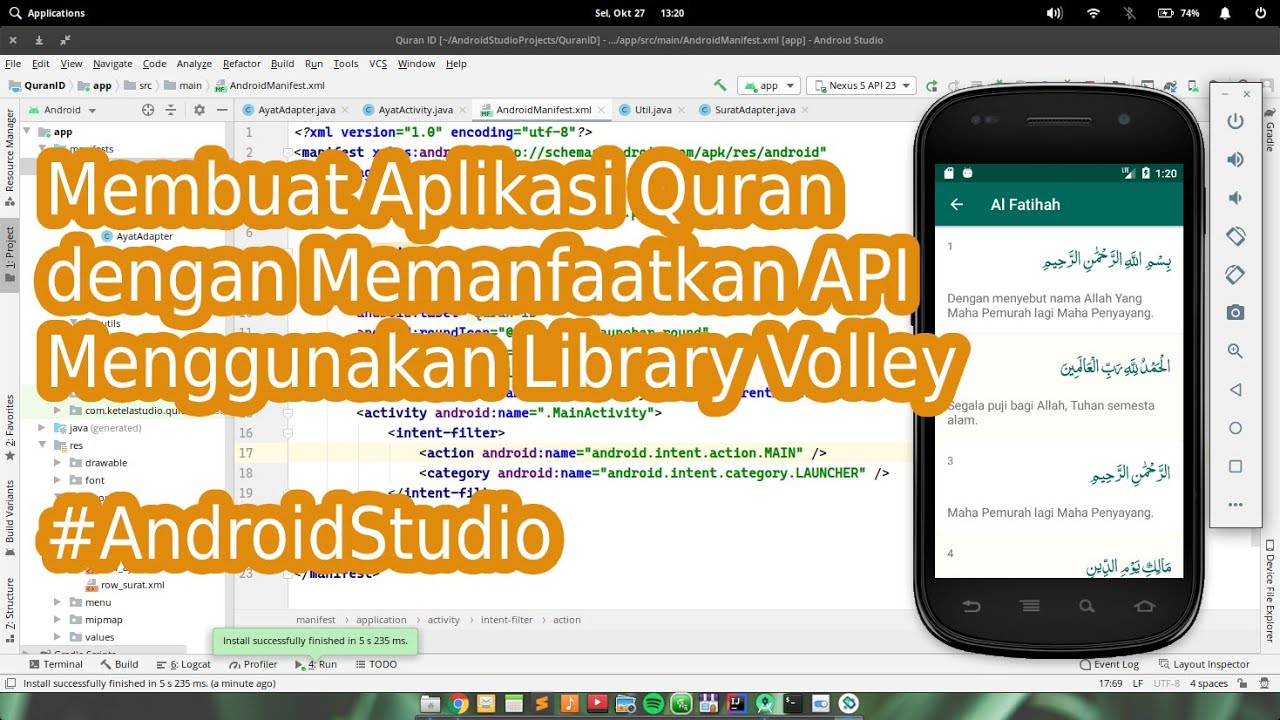
Task: Click emulator volume down icon
Action: pyautogui.click(x=1235, y=198)
